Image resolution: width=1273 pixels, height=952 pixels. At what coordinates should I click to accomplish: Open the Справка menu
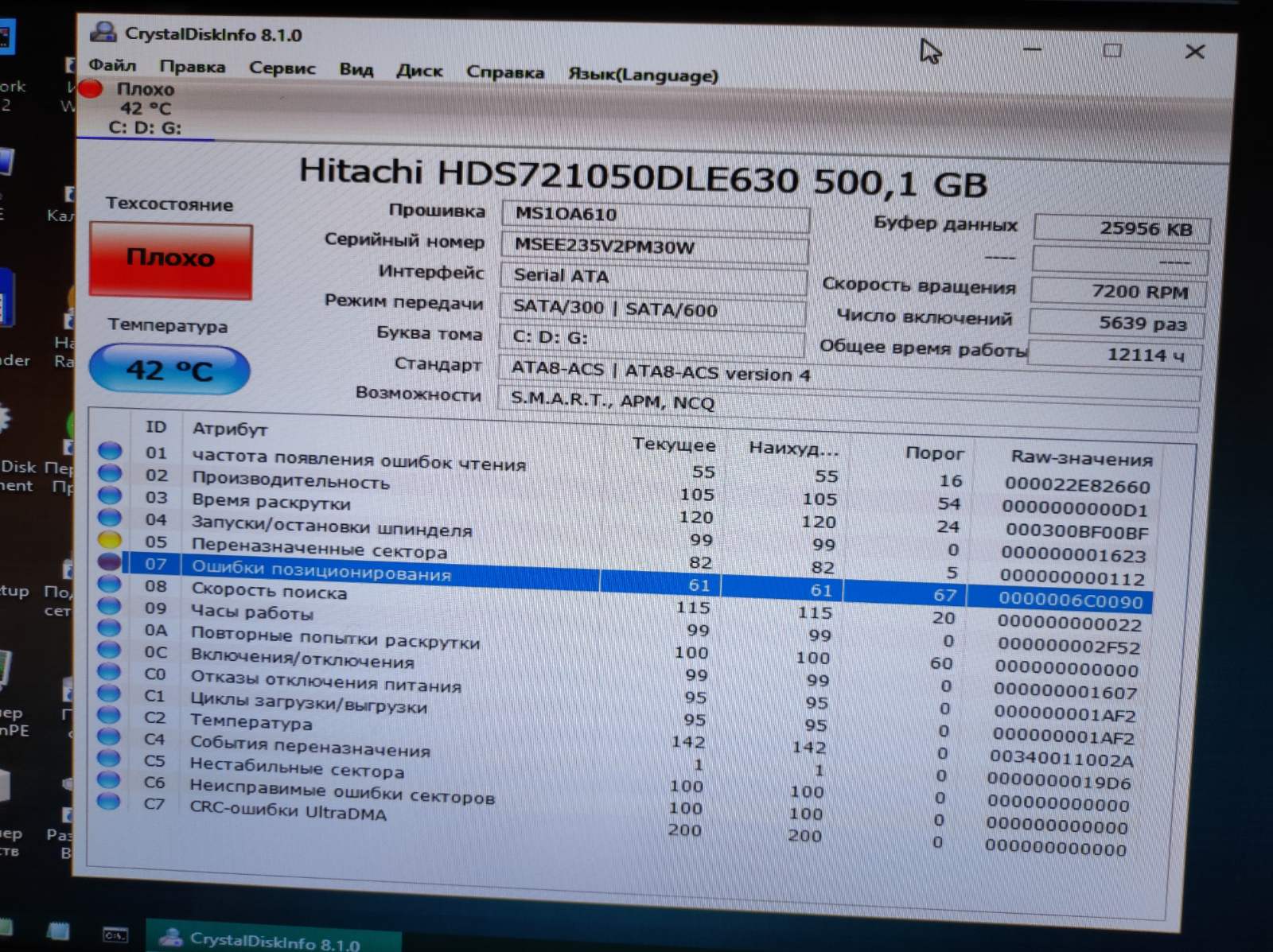pos(505,72)
